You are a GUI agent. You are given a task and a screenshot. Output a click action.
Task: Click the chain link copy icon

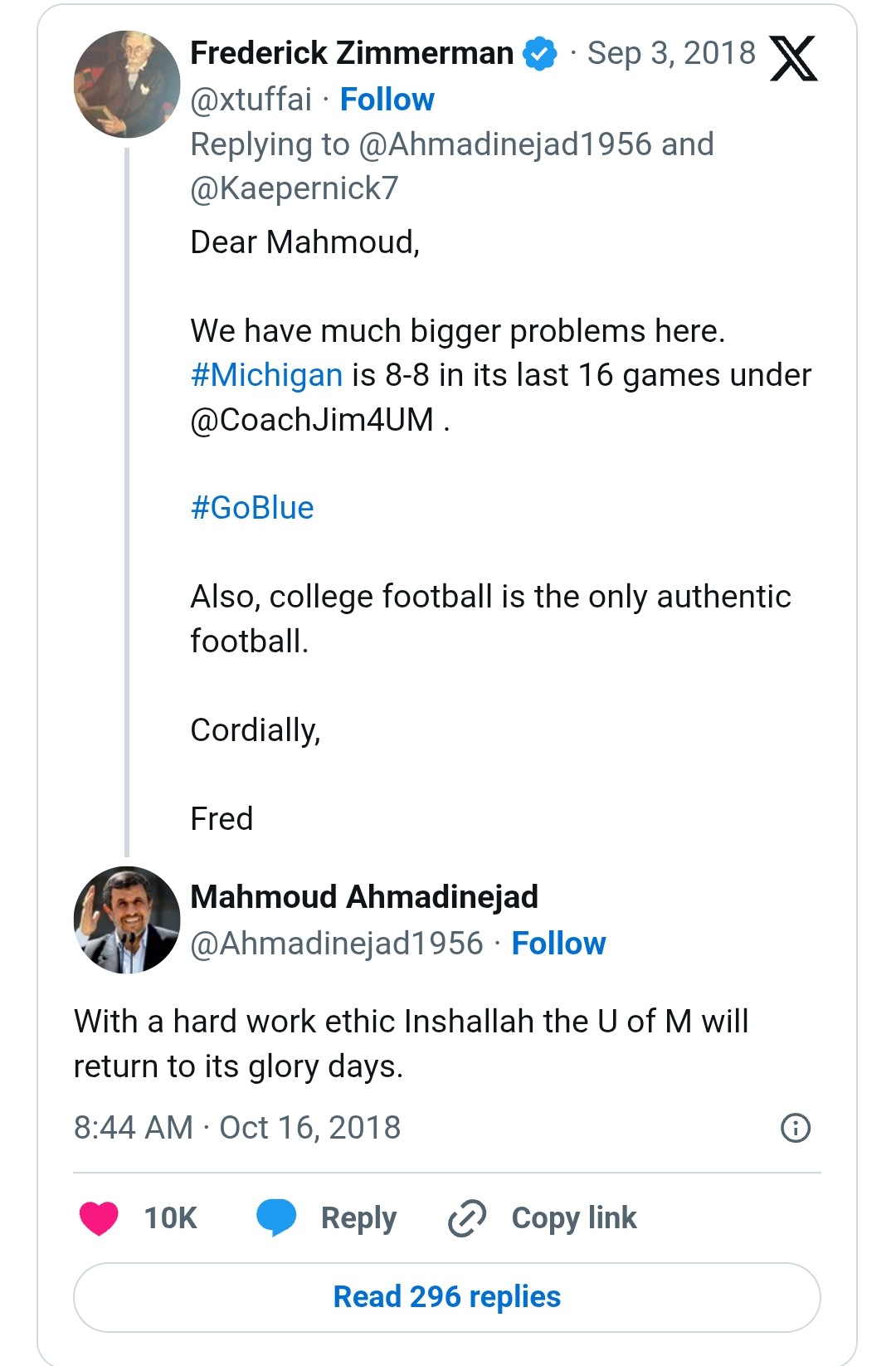(x=467, y=1218)
